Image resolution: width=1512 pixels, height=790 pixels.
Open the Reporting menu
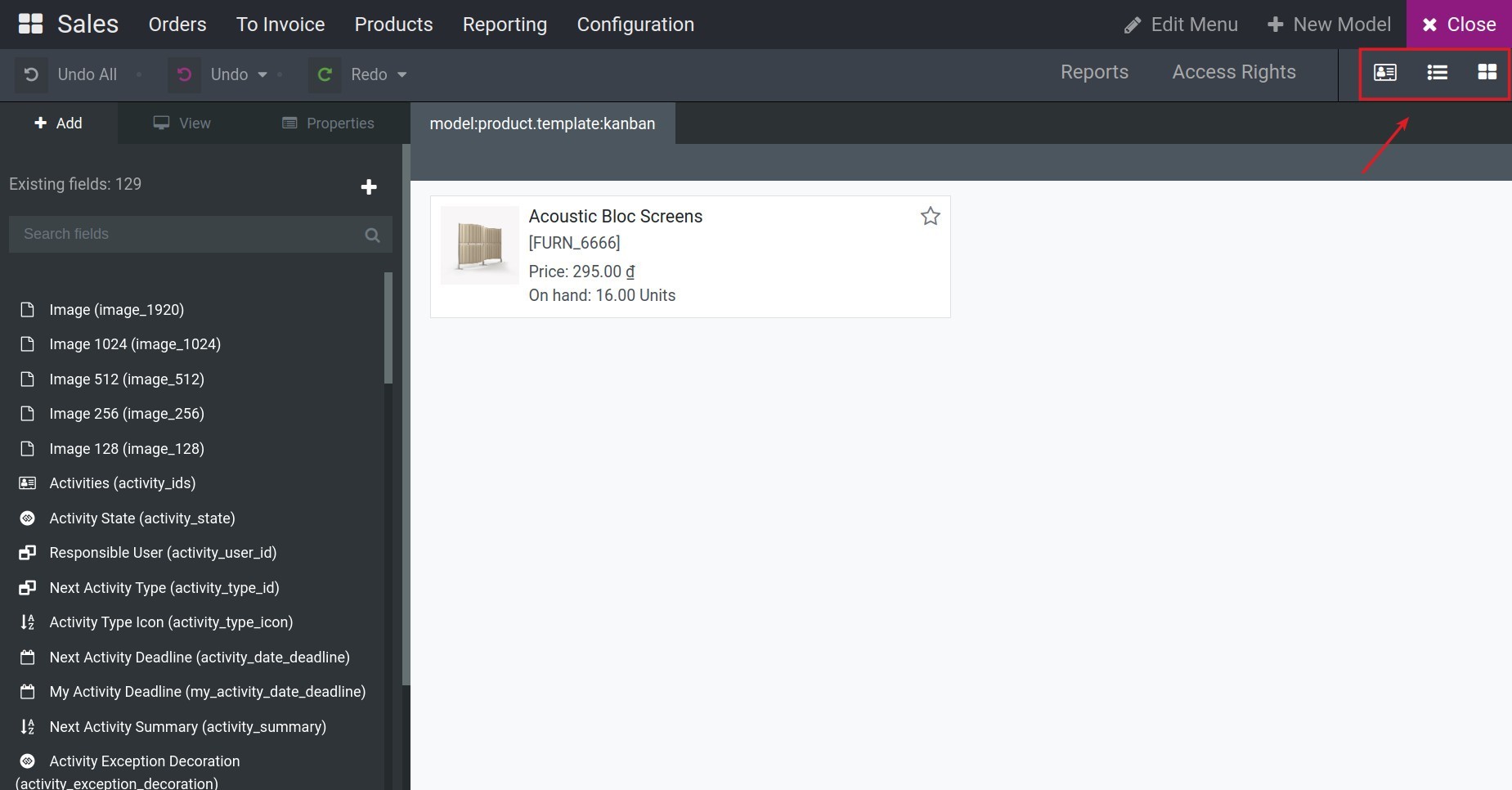[x=505, y=25]
